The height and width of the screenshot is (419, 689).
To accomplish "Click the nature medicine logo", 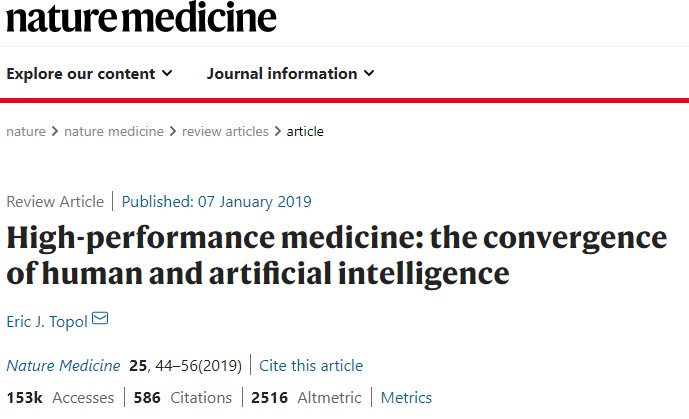I will (x=141, y=17).
